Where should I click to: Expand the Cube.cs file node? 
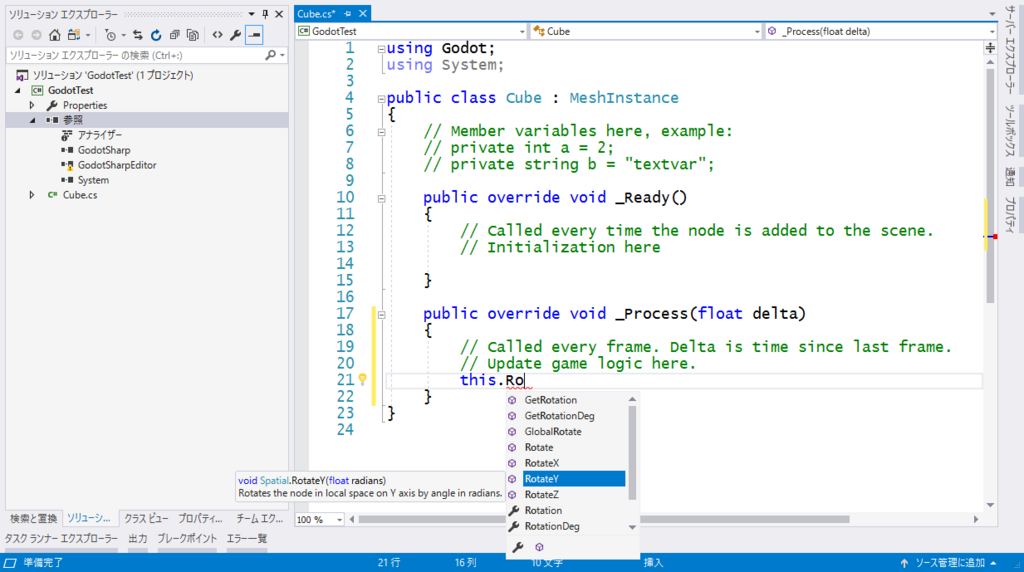tap(32, 195)
